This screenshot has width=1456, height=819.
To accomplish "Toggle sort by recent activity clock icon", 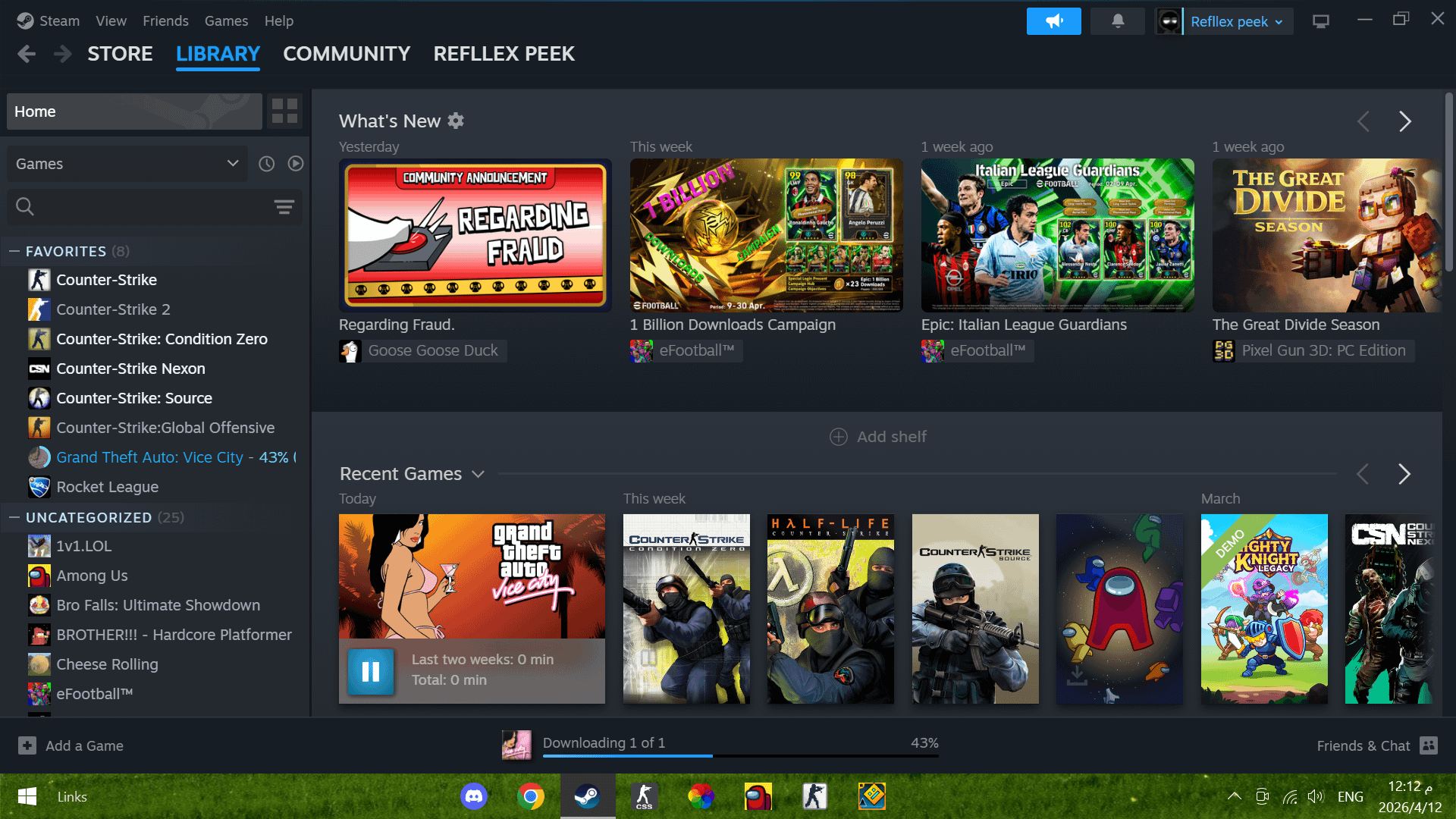I will click(x=266, y=164).
